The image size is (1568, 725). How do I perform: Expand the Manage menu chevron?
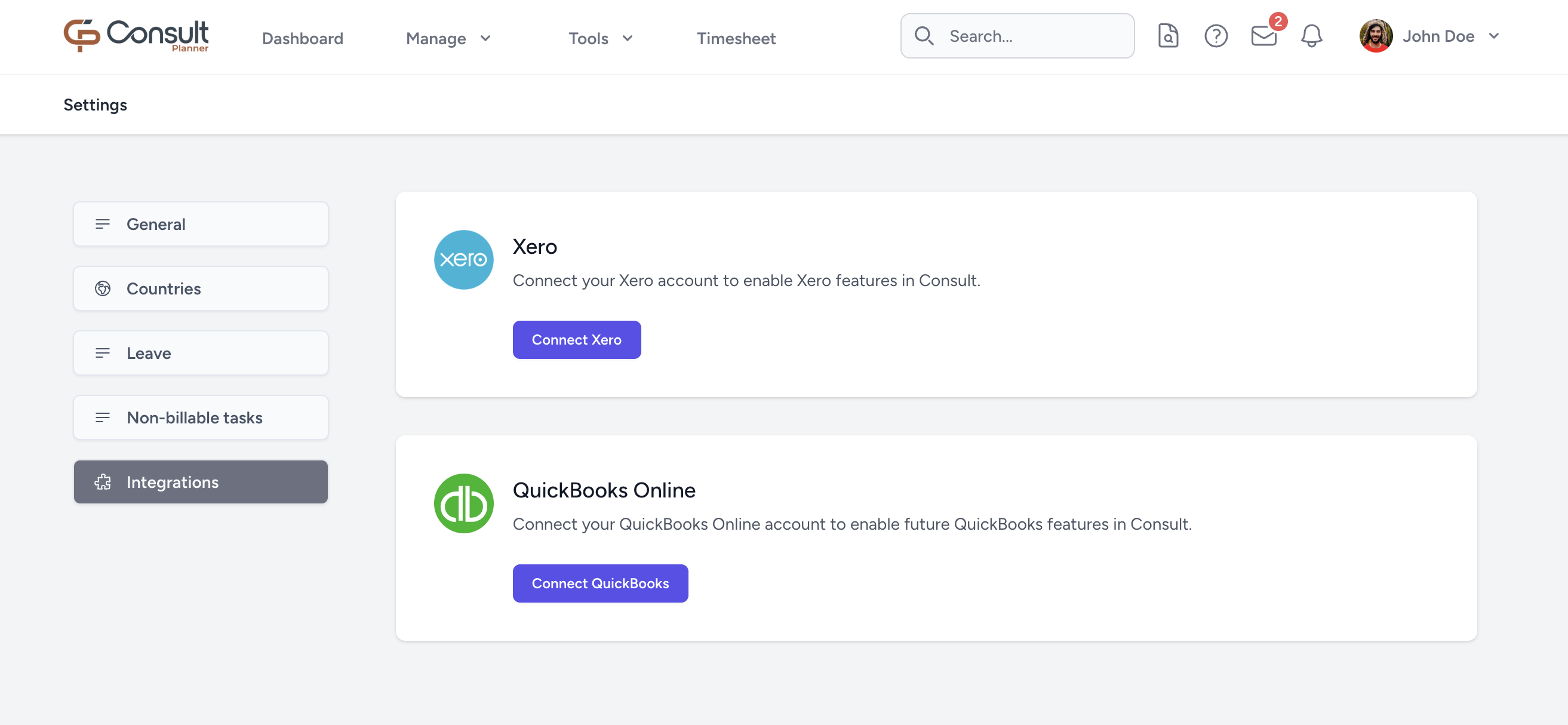485,38
